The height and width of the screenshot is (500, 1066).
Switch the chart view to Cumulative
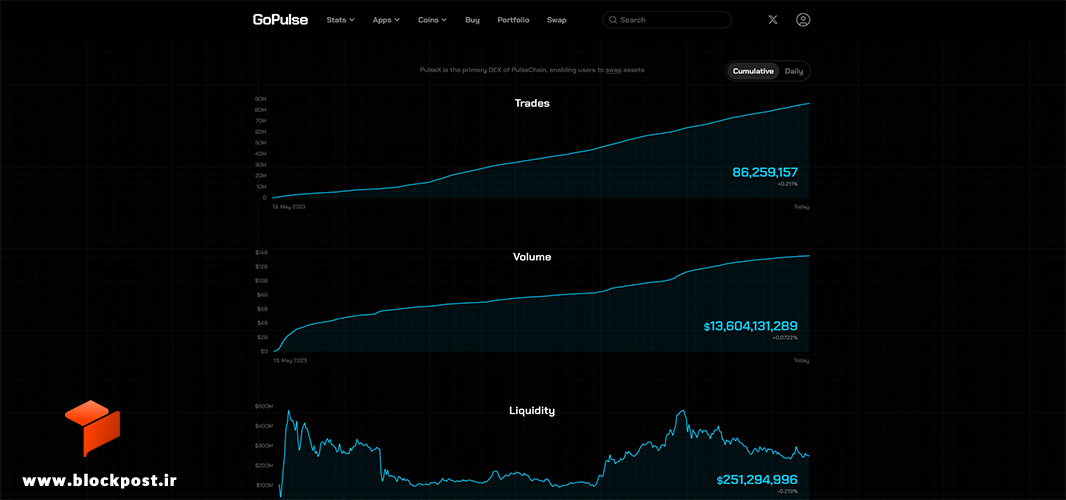[x=753, y=71]
